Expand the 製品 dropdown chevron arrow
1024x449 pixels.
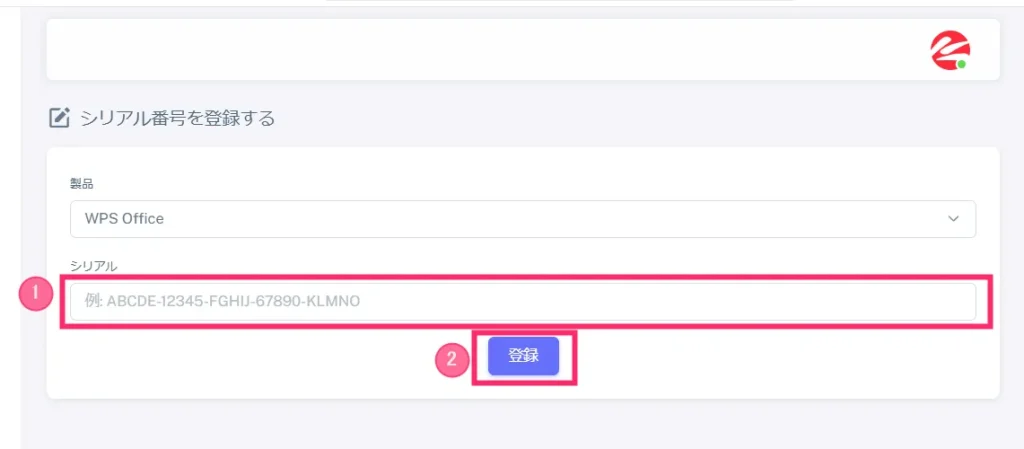click(x=953, y=219)
